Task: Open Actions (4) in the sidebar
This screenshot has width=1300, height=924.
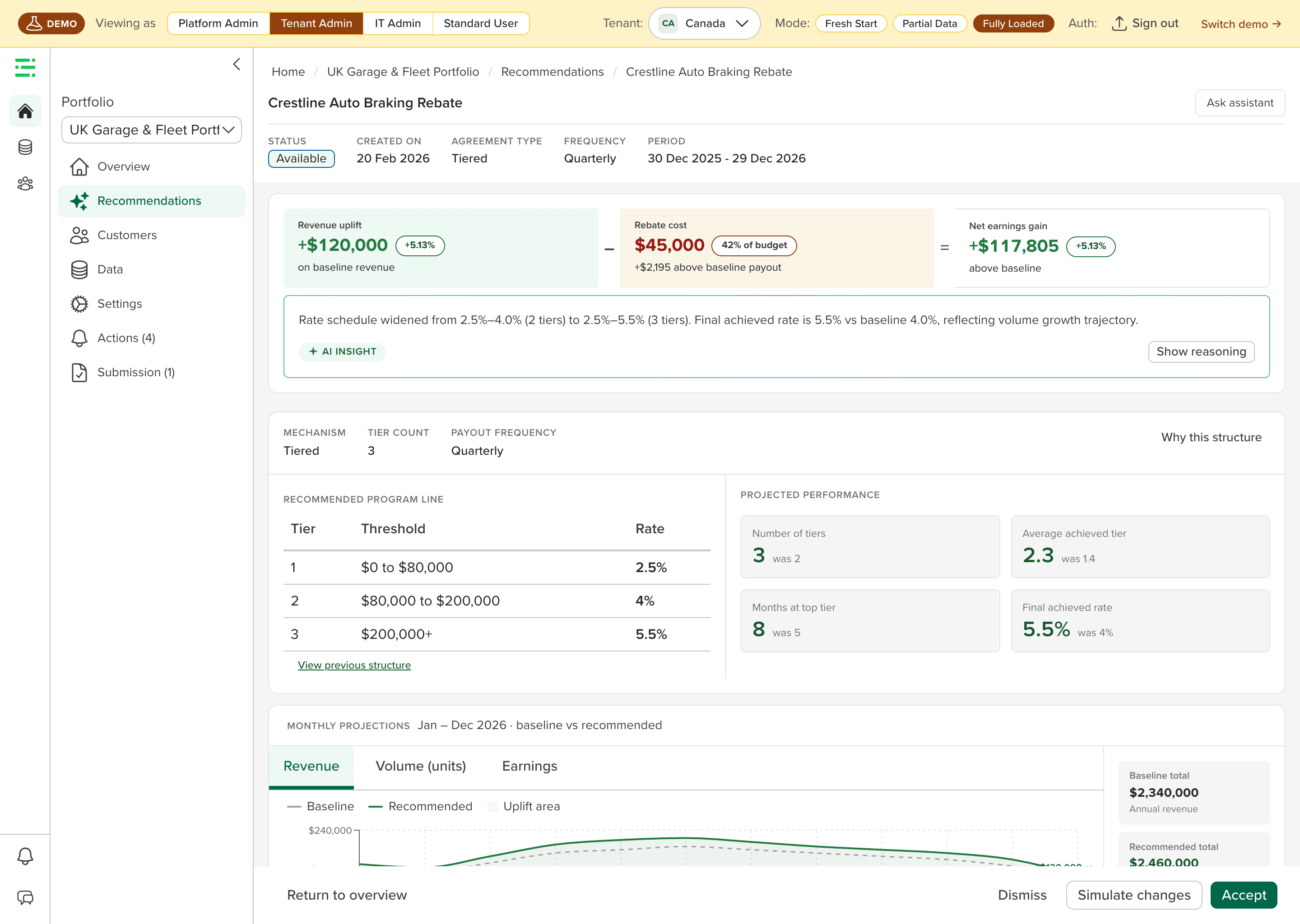Action: pyautogui.click(x=151, y=338)
